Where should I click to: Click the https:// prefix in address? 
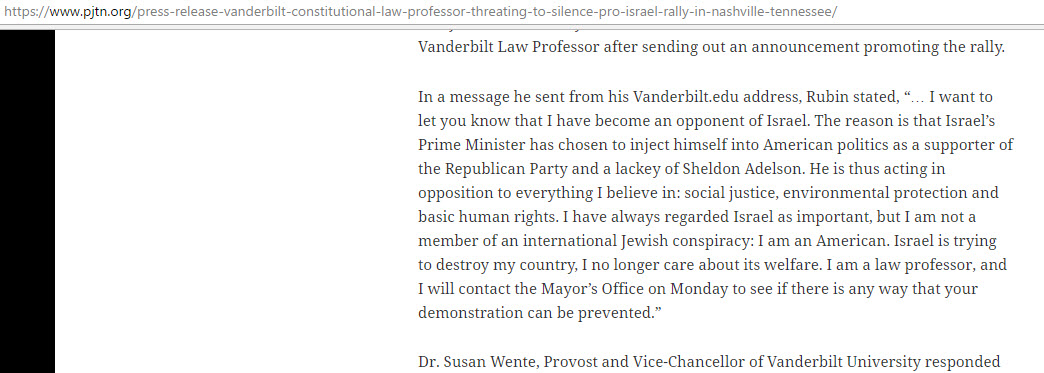click(x=21, y=12)
